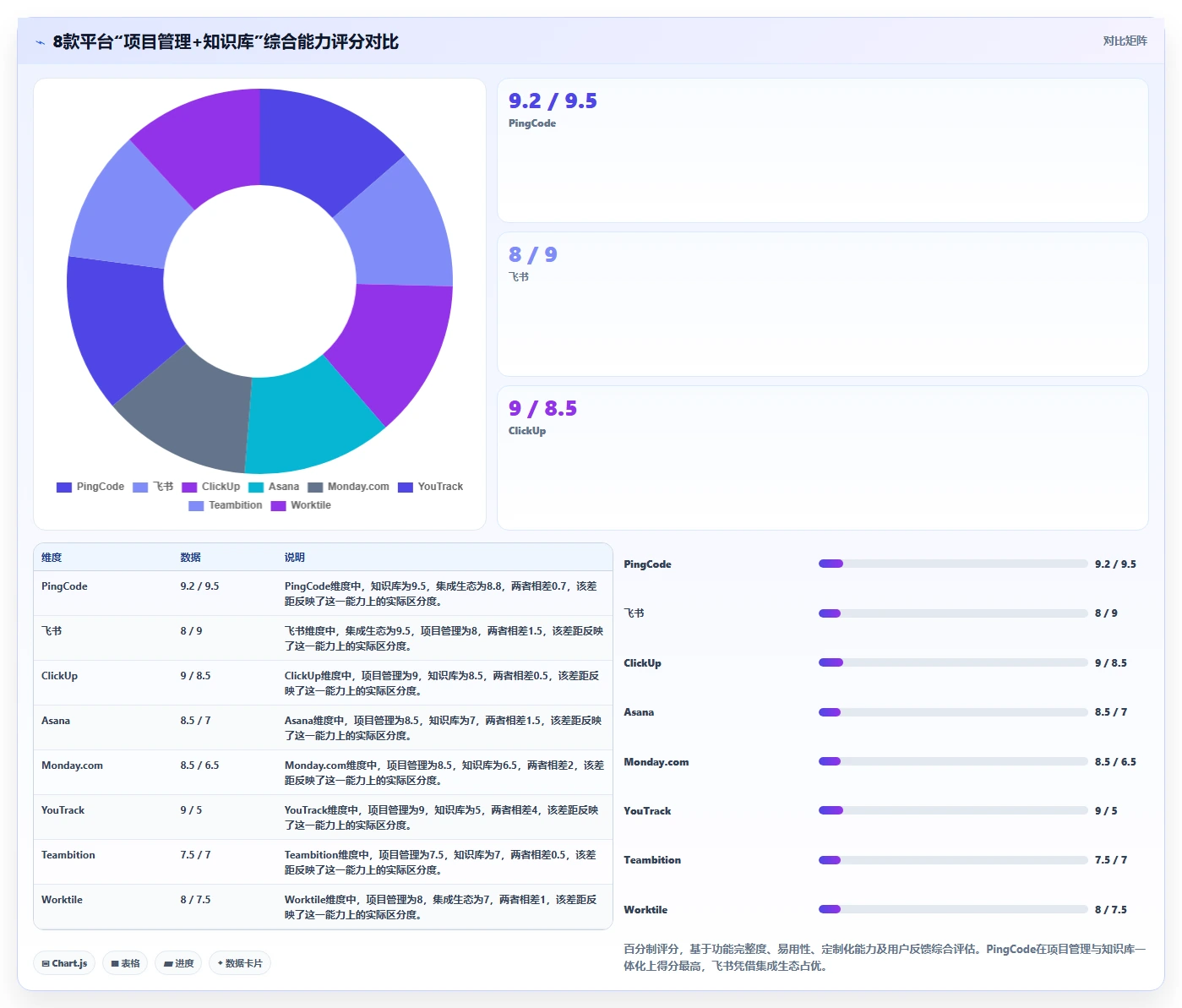
Task: Click the 8.5 / 7 table cell
Action: pyautogui.click(x=195, y=721)
